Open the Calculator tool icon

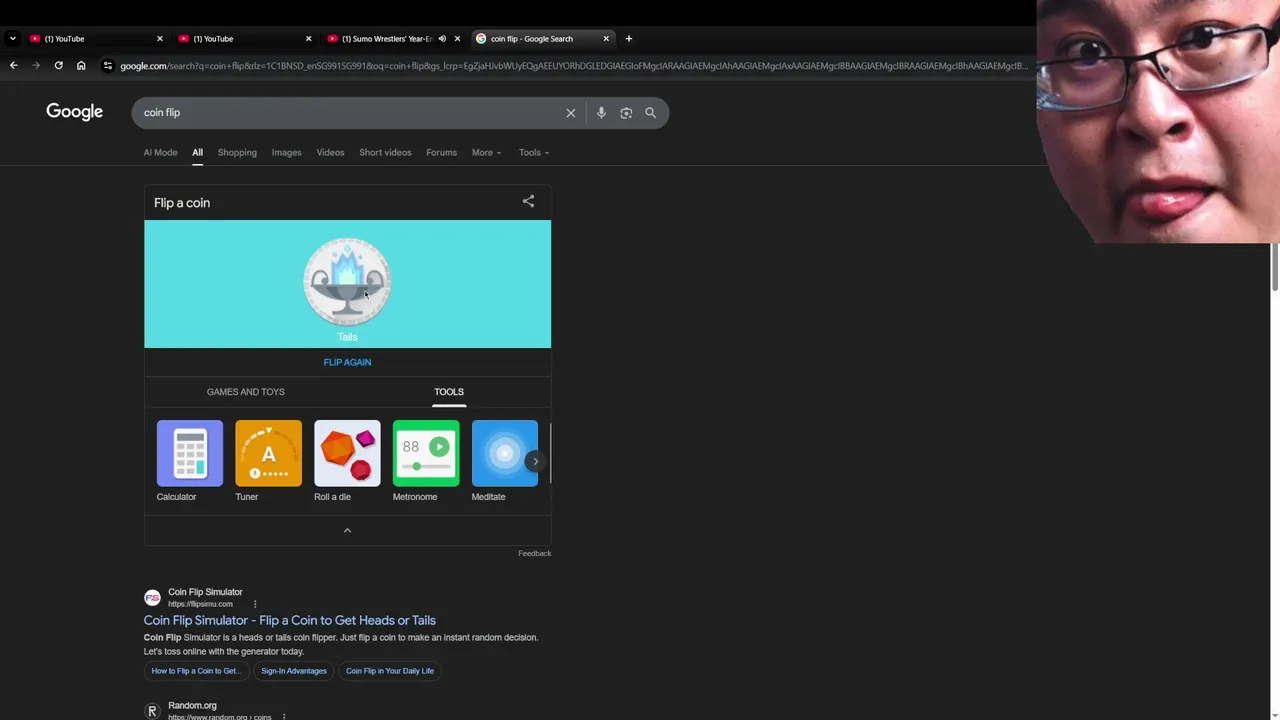coord(189,453)
